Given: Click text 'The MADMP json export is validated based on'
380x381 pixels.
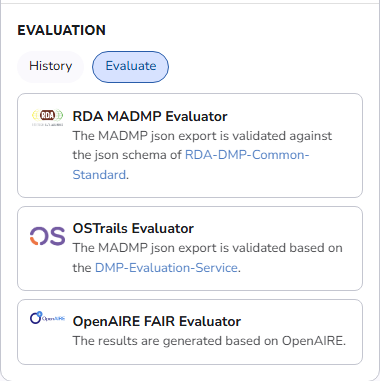Looking at the screenshot, I should [x=207, y=248].
